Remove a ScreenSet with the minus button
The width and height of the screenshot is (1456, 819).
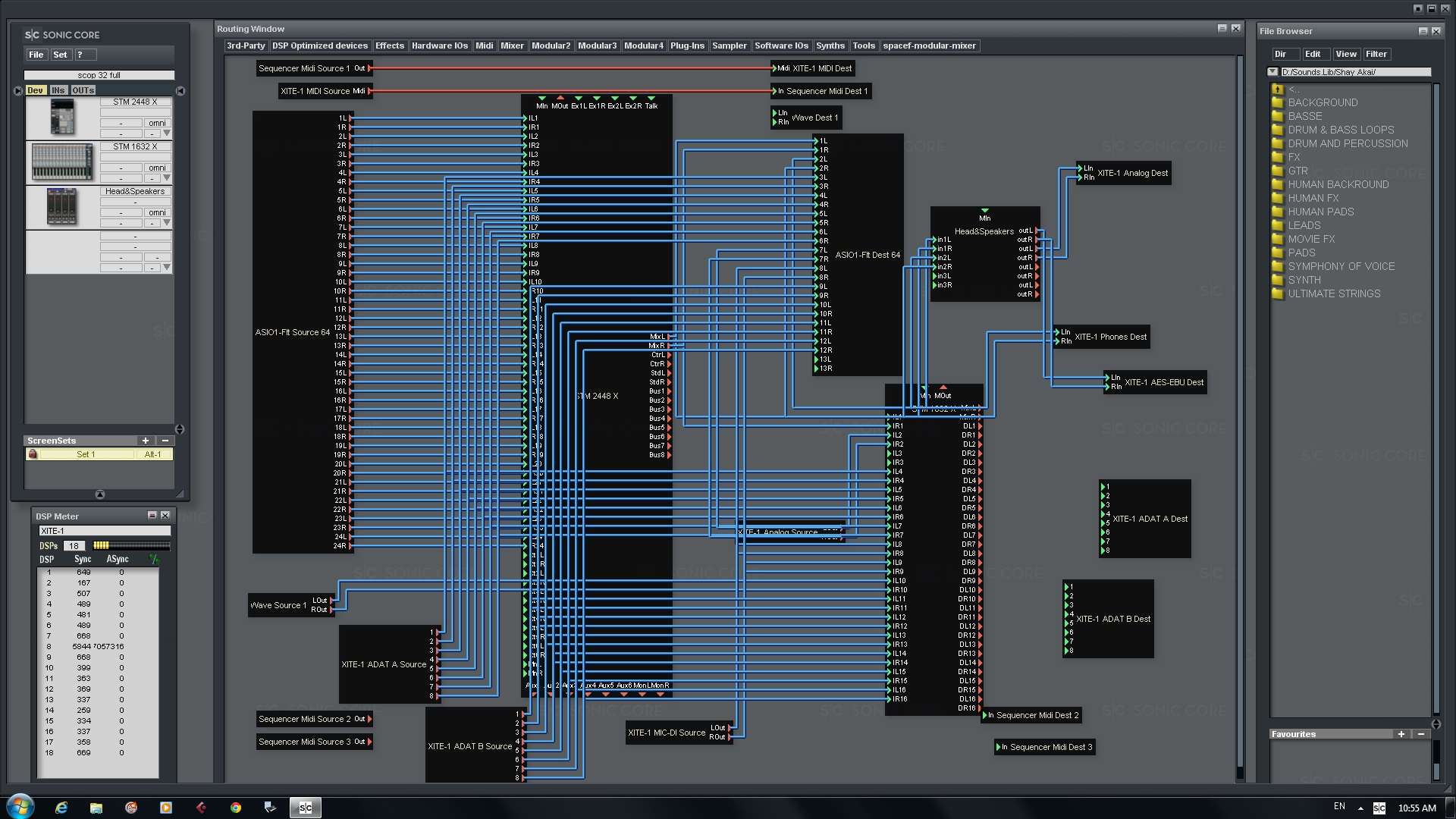pos(165,441)
